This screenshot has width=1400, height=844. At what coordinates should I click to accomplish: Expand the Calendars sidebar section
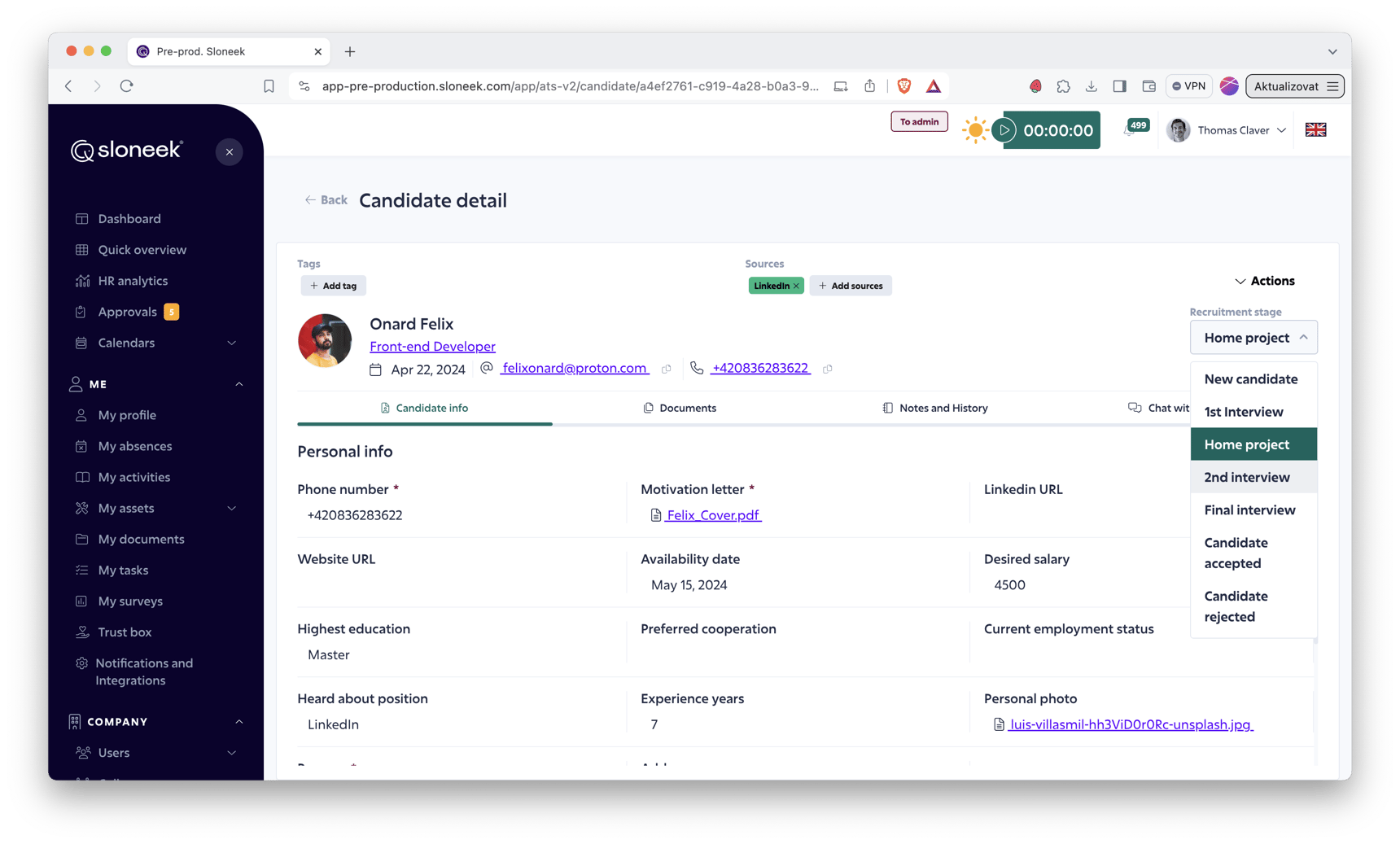[232, 343]
